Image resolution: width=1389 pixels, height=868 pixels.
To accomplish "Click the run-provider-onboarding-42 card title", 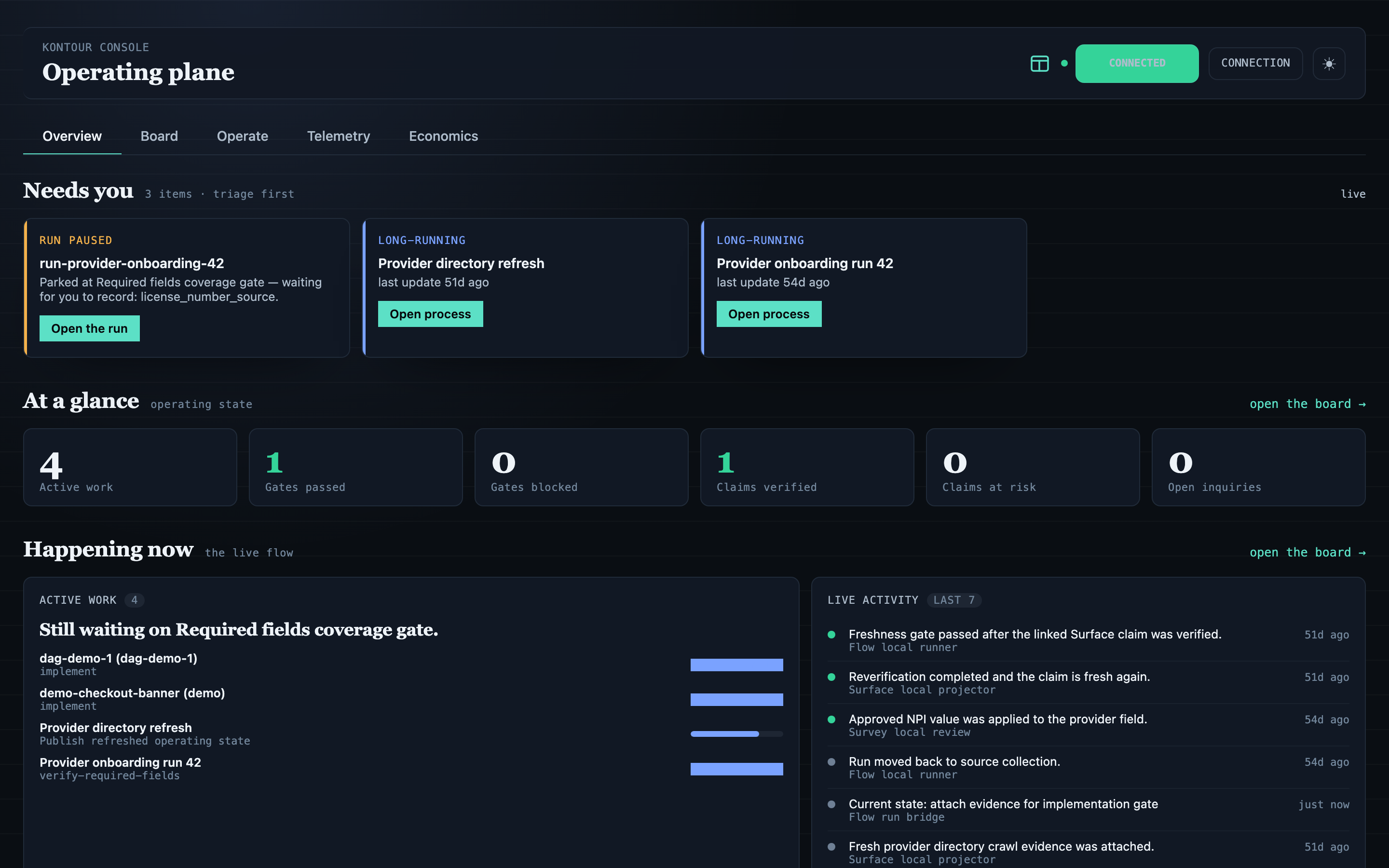I will coord(132,263).
